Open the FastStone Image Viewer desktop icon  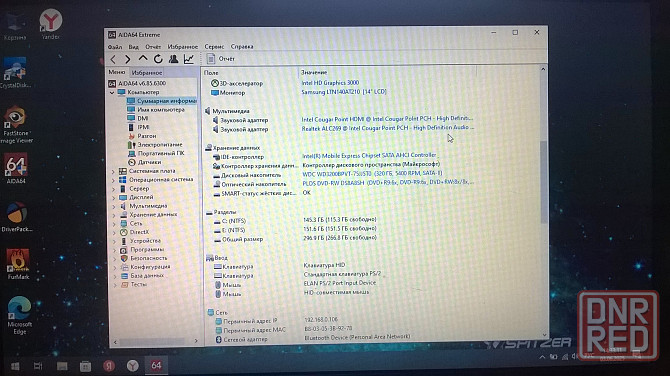pos(16,125)
